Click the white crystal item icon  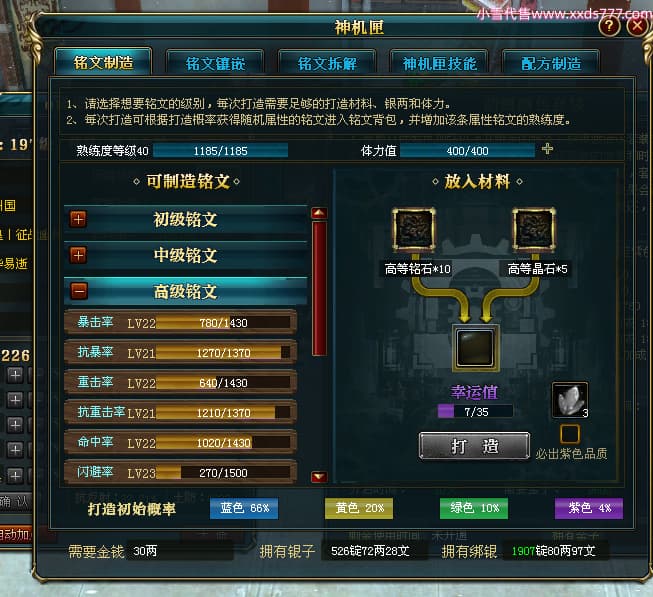[x=570, y=400]
